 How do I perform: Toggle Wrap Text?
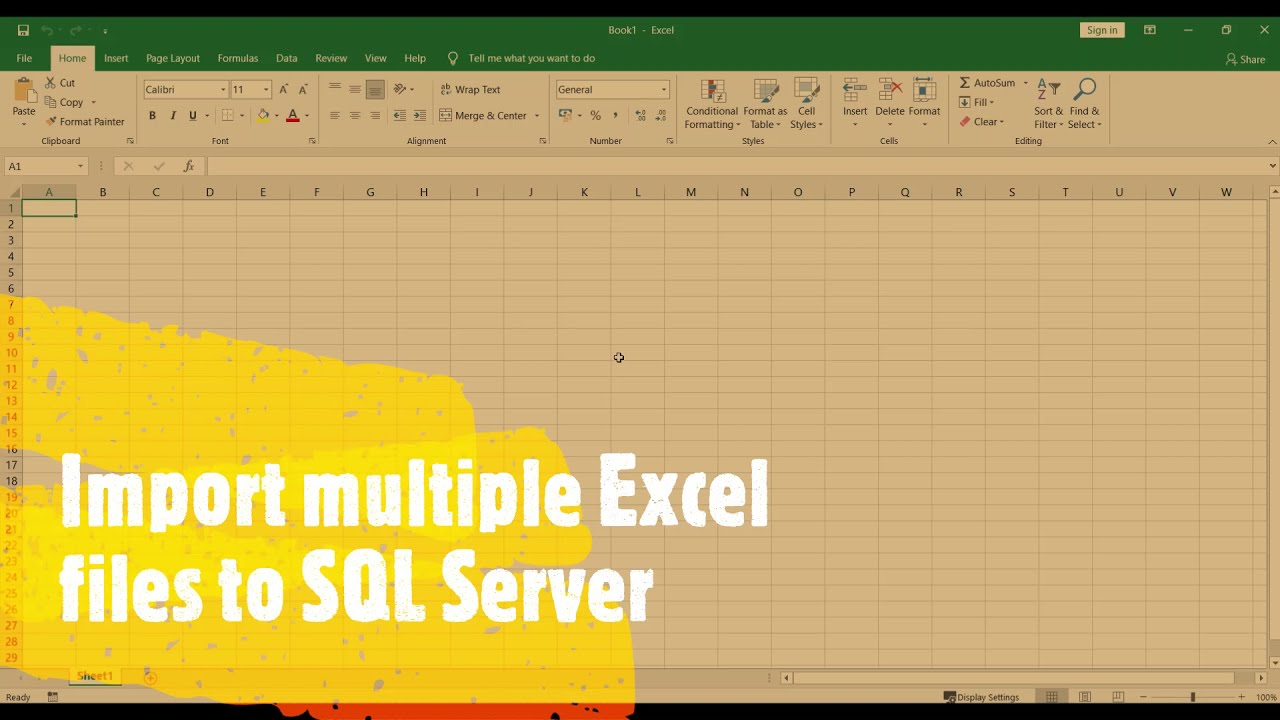tap(470, 89)
